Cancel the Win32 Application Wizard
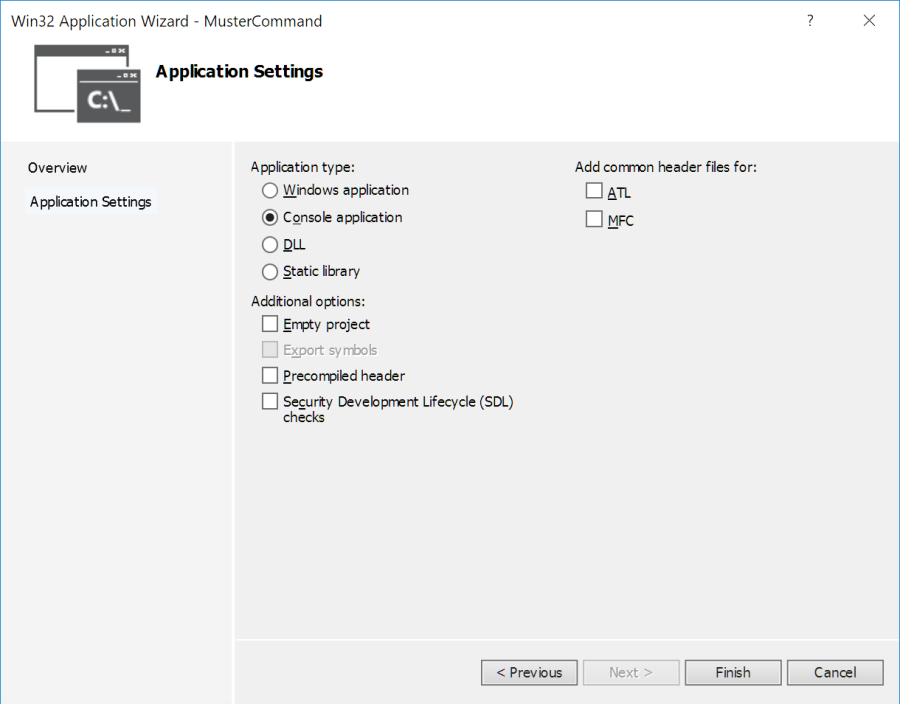Viewport: 900px width, 704px height. tap(835, 672)
